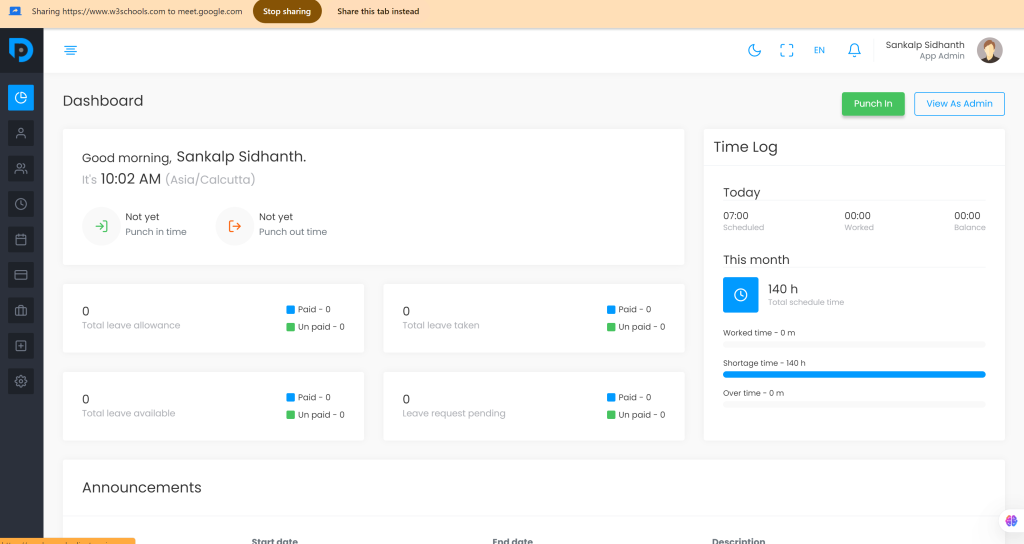
Task: Collapse the sidebar with the hamburger icon
Action: click(x=70, y=50)
